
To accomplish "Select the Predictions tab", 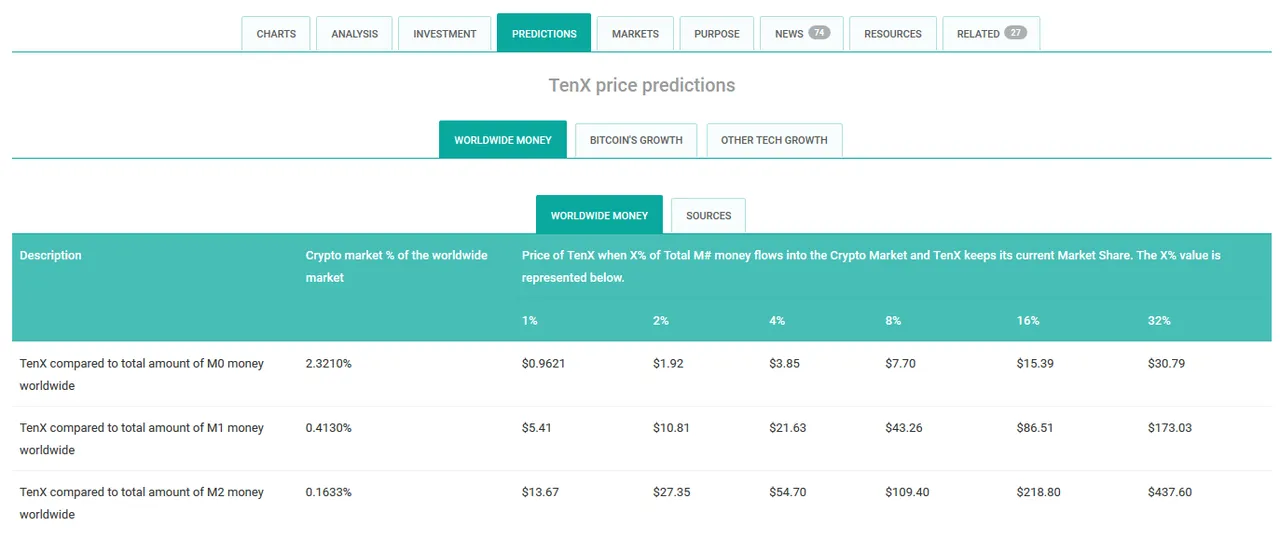I will (x=544, y=33).
